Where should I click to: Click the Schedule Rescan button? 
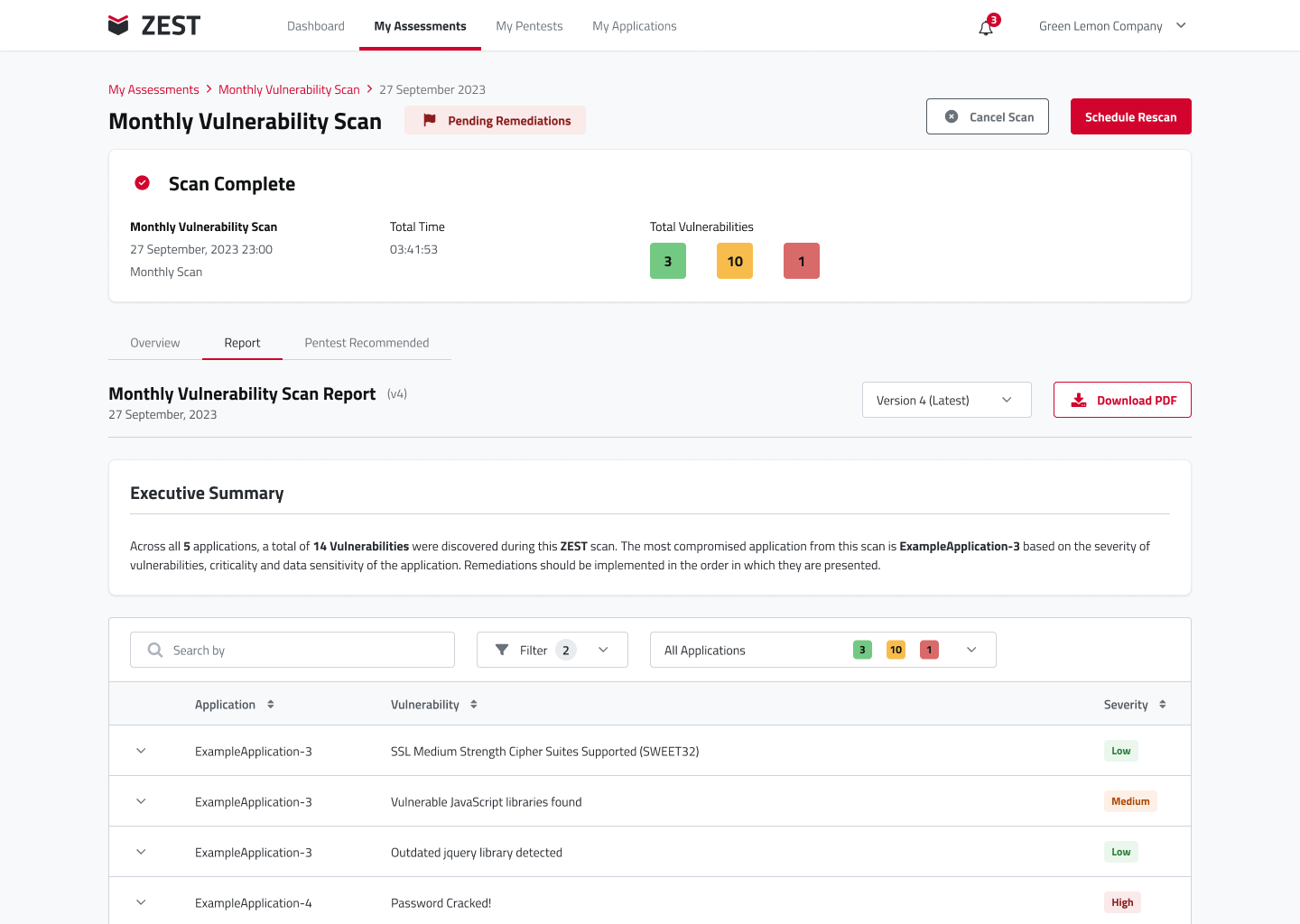pos(1130,116)
